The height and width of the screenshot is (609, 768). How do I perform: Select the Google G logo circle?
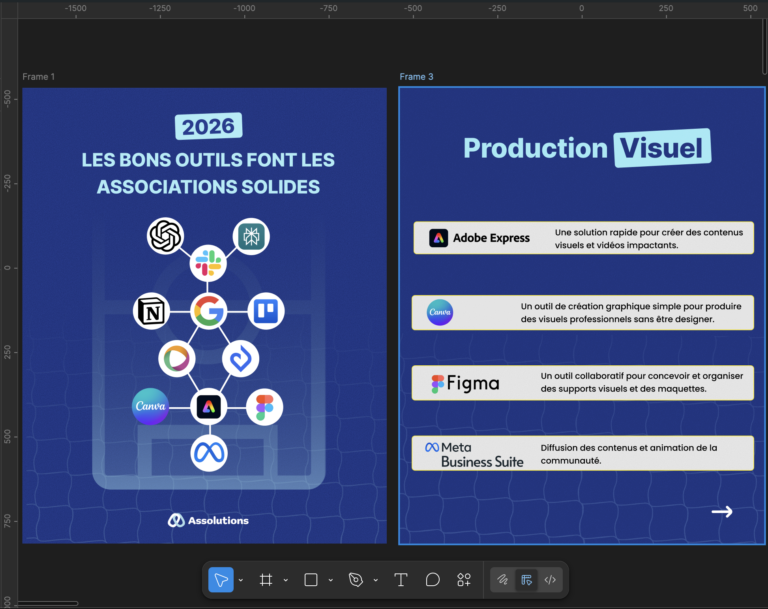point(209,311)
